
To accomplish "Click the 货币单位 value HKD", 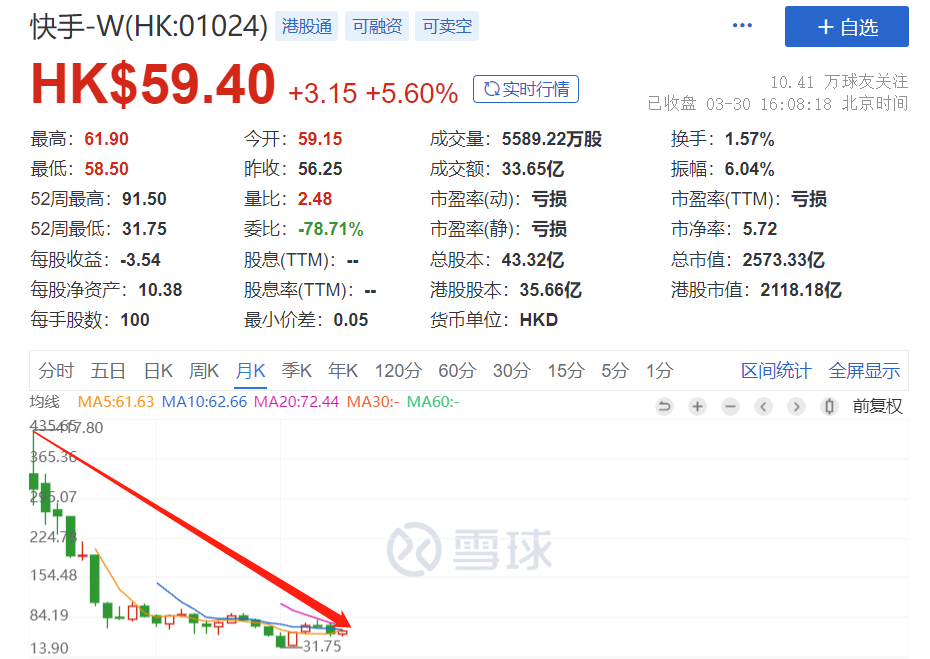I will (539, 320).
